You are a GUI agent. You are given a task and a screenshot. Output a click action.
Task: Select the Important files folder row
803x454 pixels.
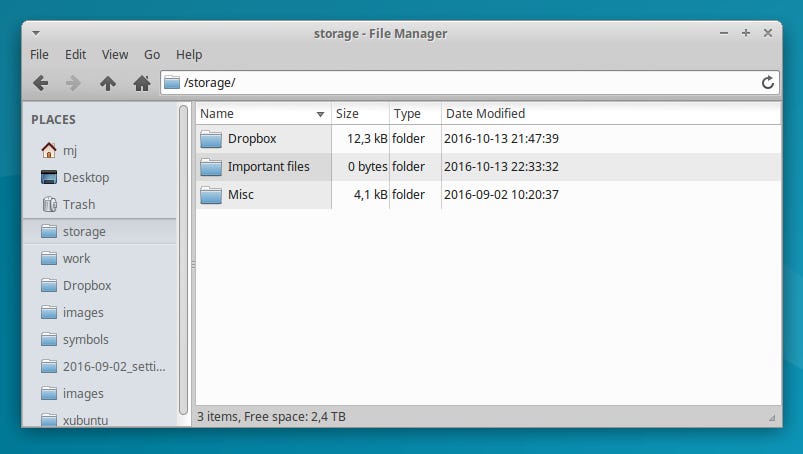point(488,167)
